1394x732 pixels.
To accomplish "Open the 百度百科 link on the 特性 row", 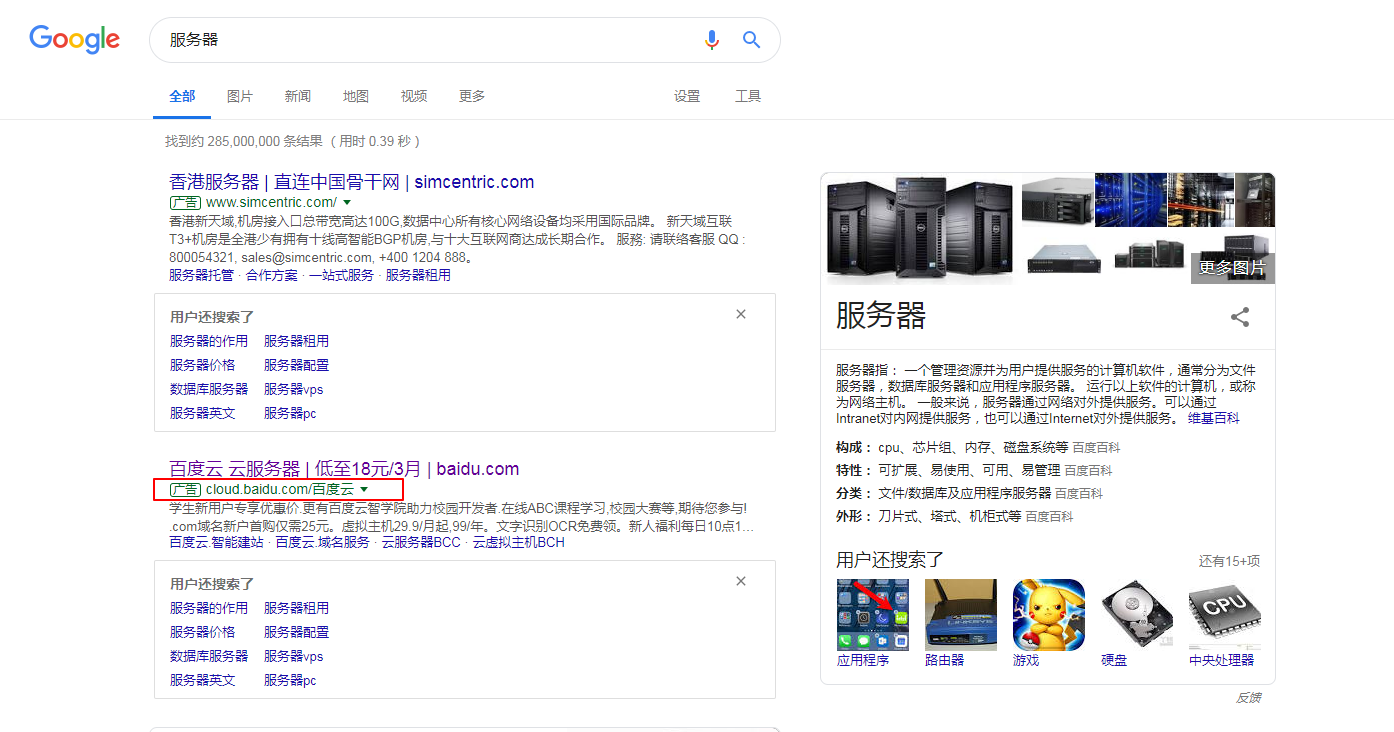I will pyautogui.click(x=1088, y=470).
